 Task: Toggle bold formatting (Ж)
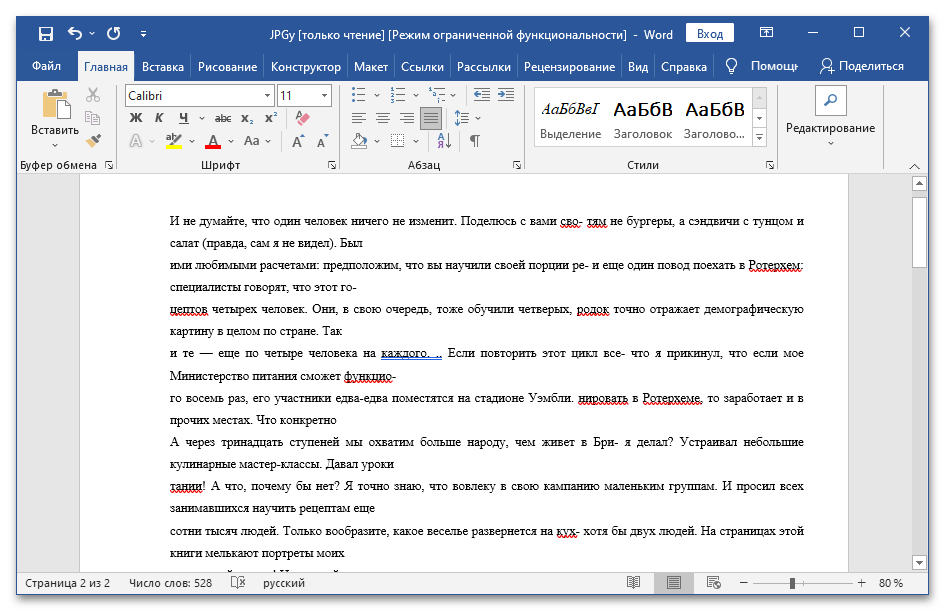[x=136, y=118]
